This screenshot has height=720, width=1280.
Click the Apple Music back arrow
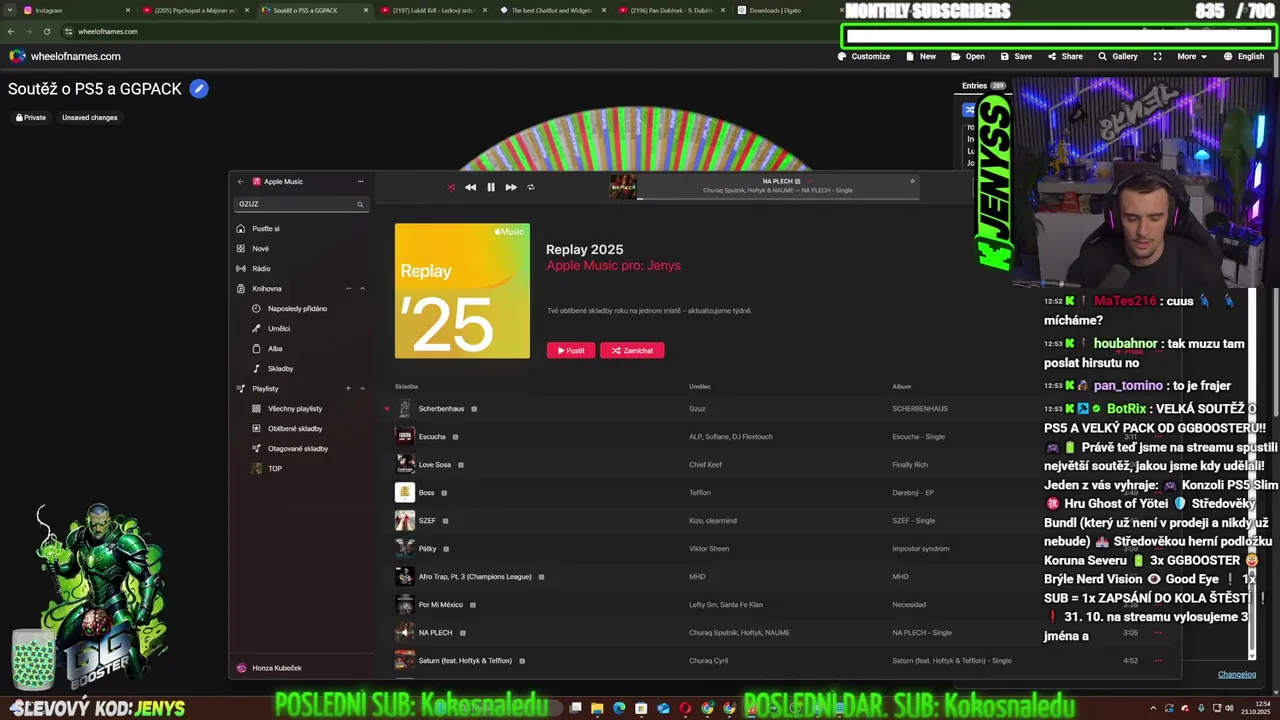click(240, 182)
